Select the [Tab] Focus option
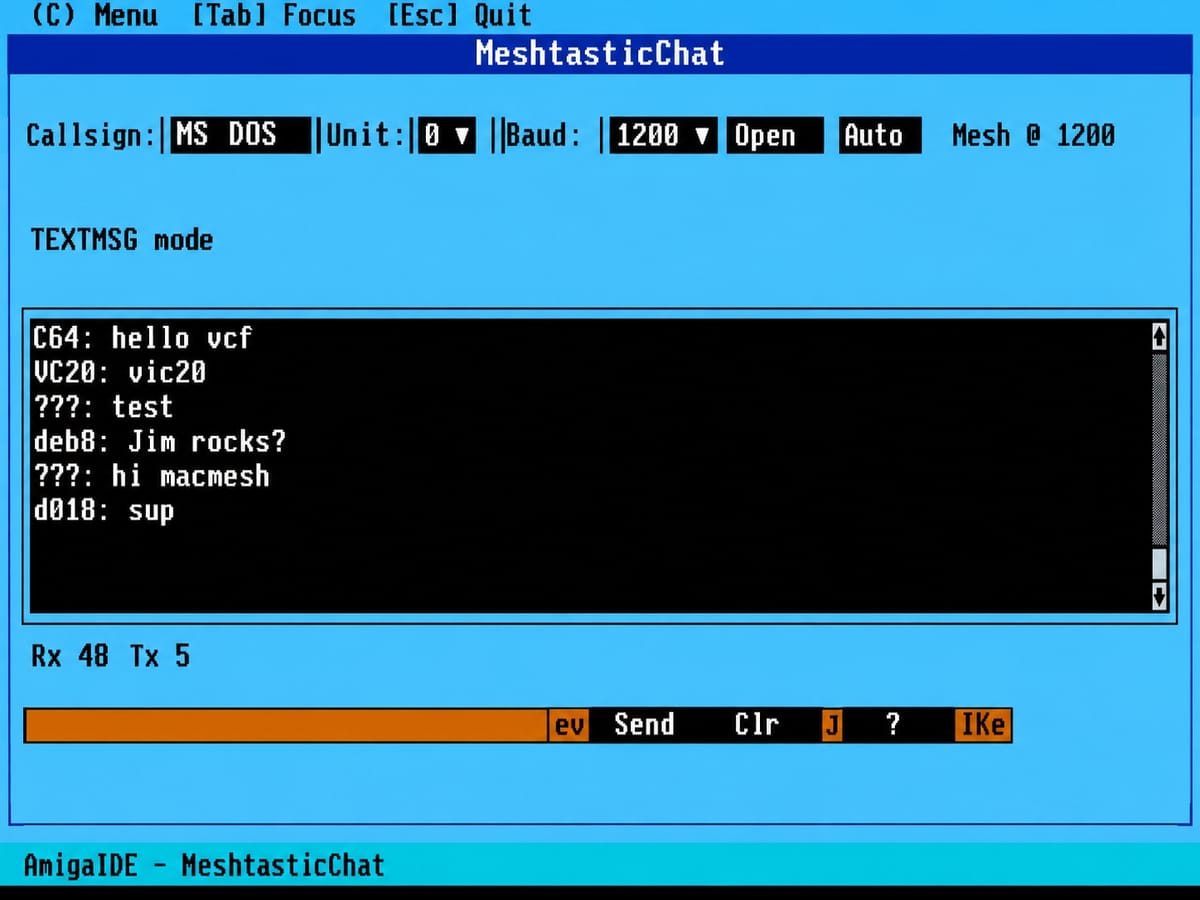 (273, 15)
